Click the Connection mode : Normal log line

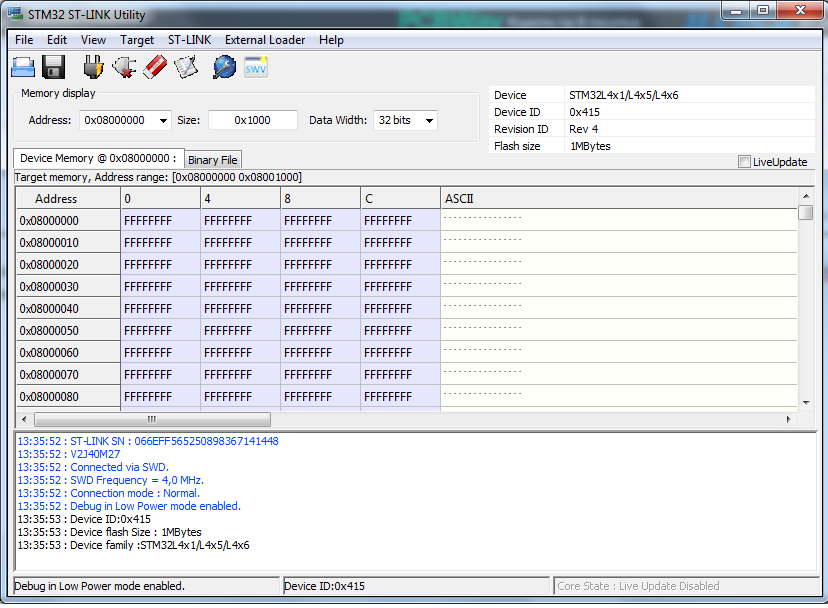click(108, 493)
